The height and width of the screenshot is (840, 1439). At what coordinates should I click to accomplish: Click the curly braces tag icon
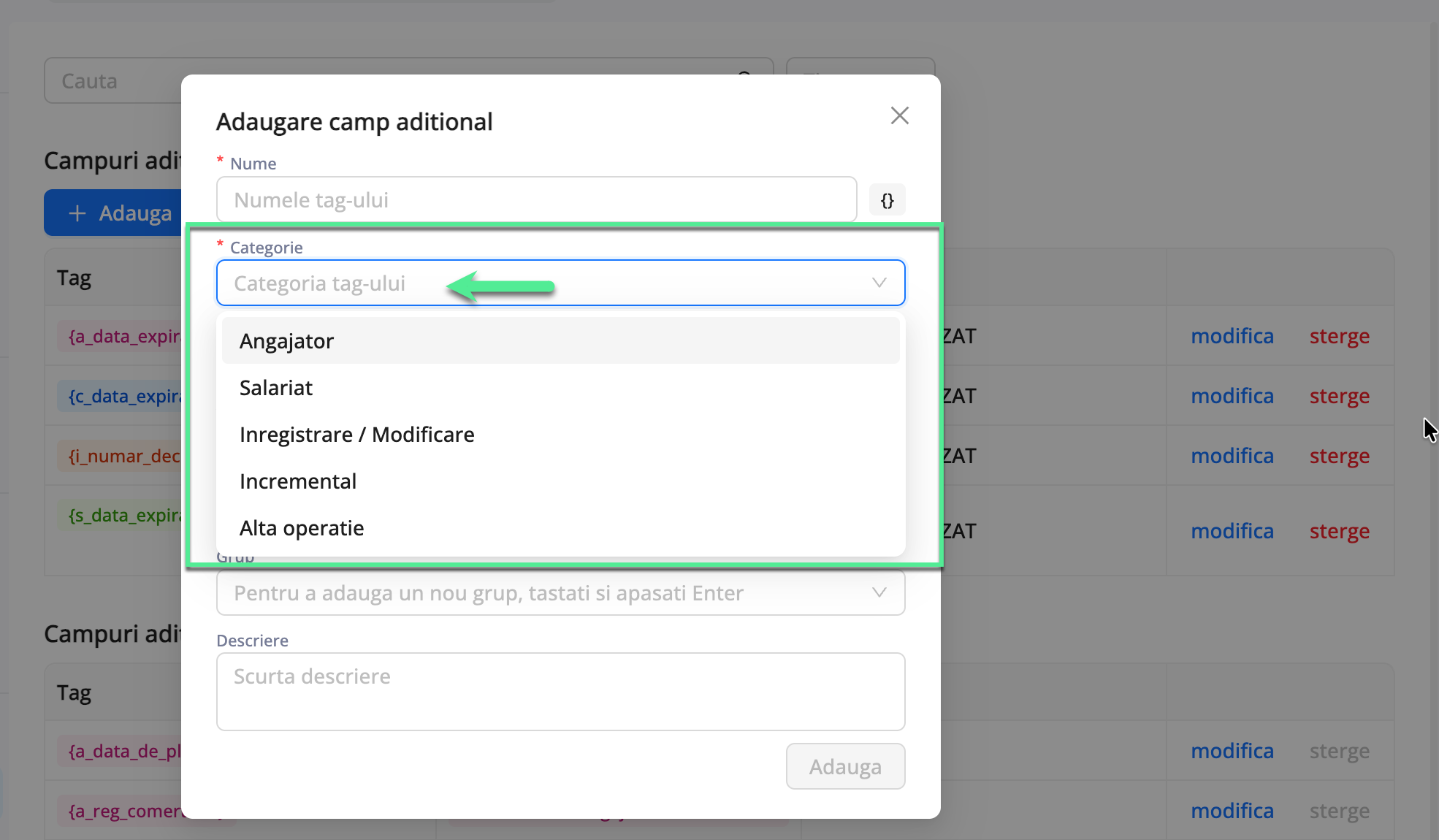pyautogui.click(x=887, y=200)
